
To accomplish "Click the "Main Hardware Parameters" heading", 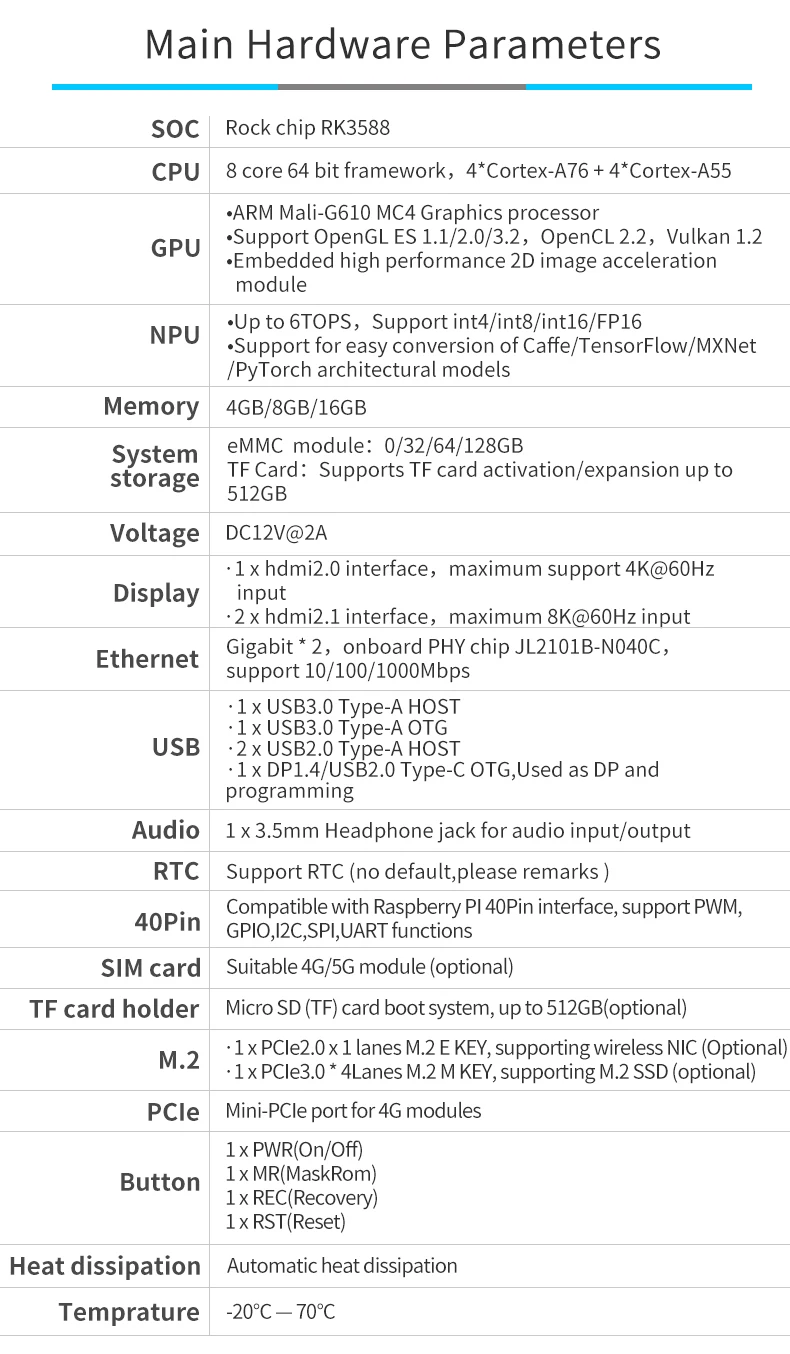I will click(x=402, y=46).
